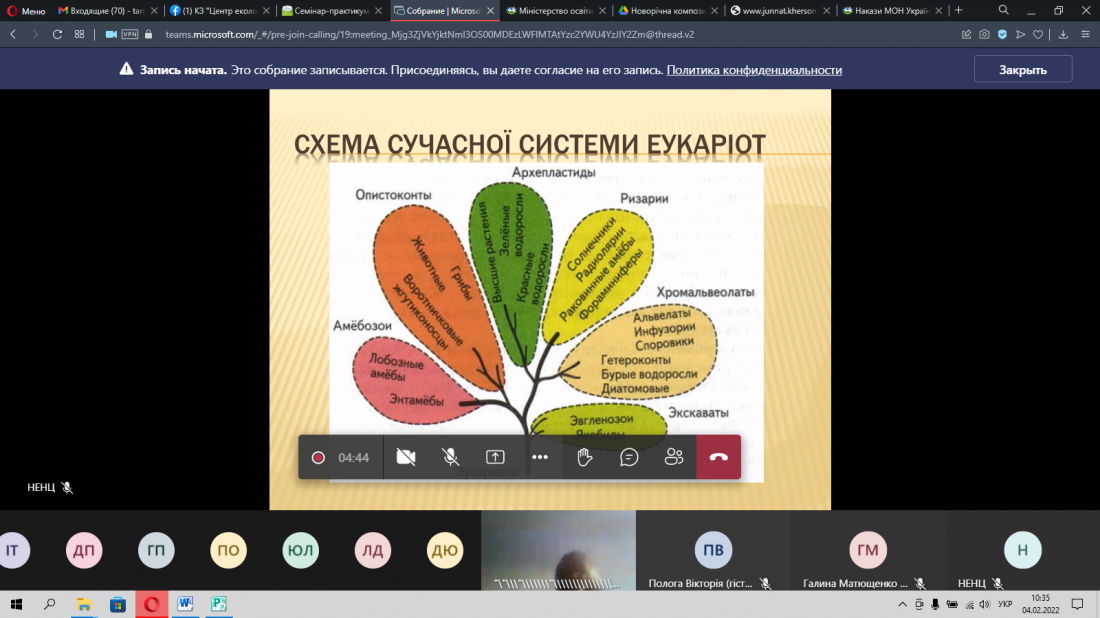This screenshot has height=618, width=1100.
Task: Open Speed Dial start page
Action: [79, 34]
